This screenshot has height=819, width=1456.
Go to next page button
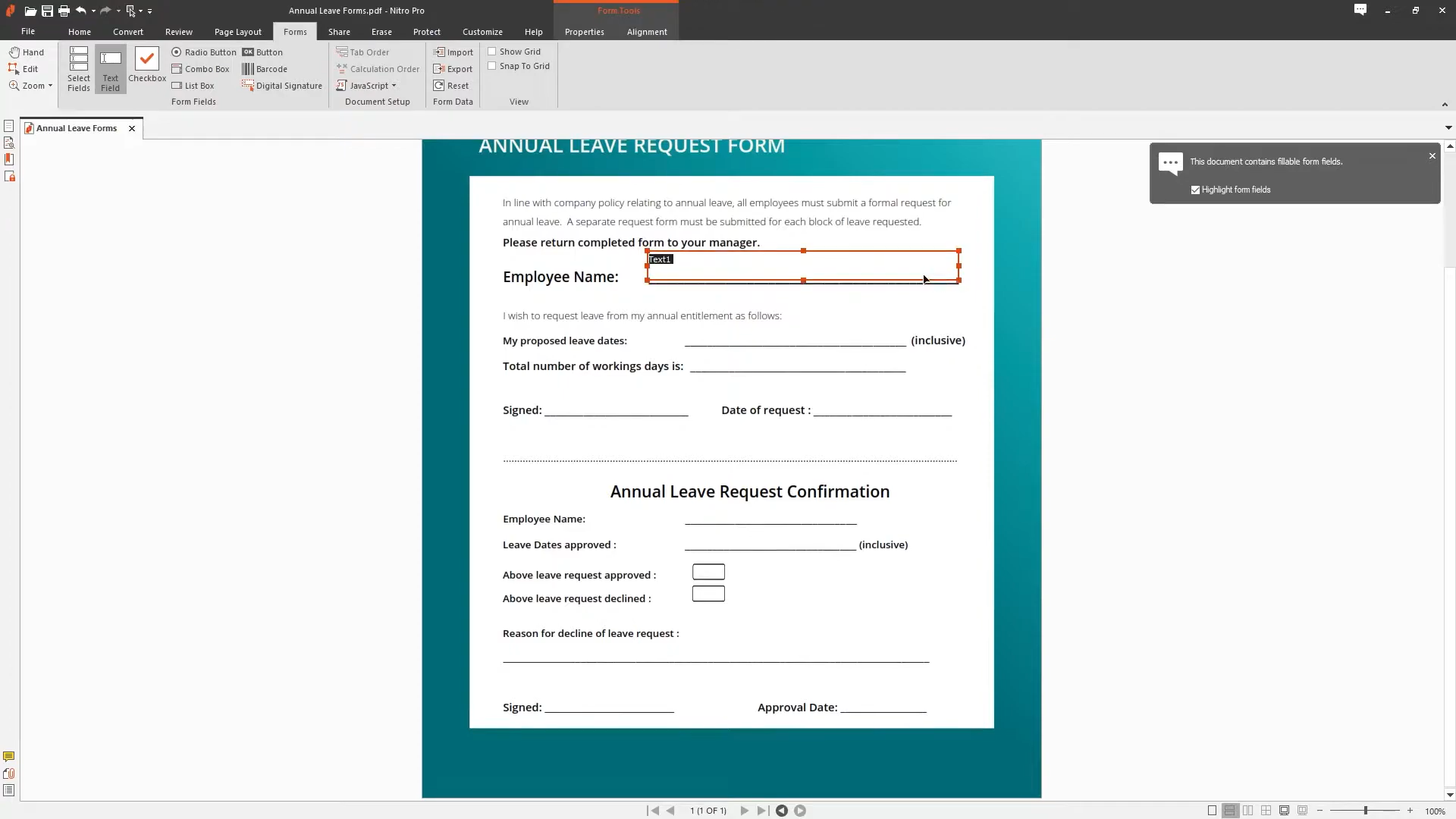pos(744,811)
